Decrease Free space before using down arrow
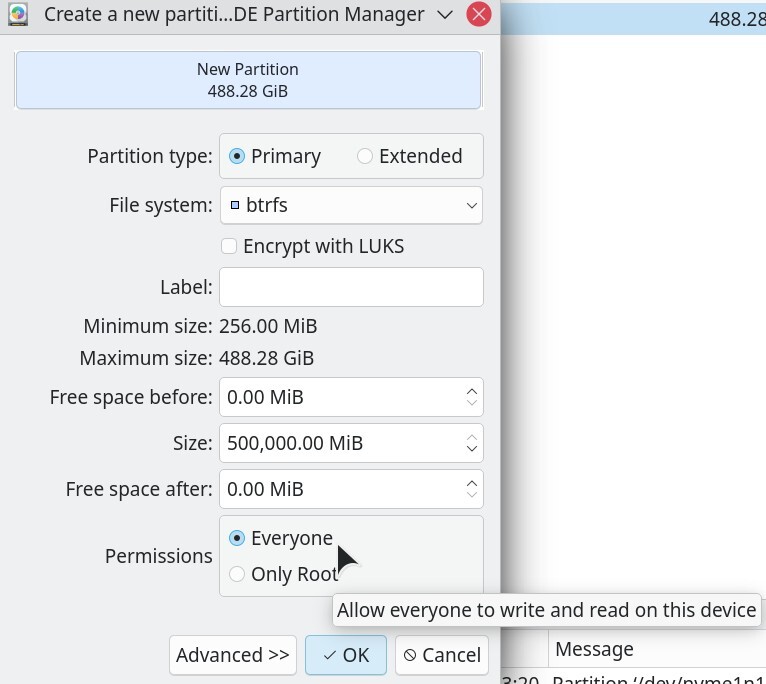 pos(472,403)
